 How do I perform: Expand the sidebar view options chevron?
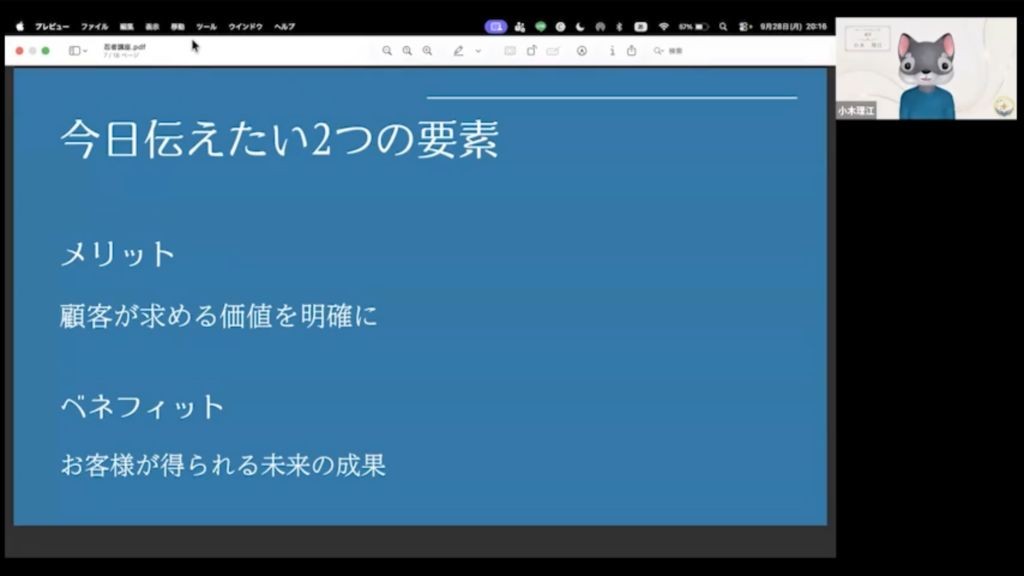coord(86,51)
